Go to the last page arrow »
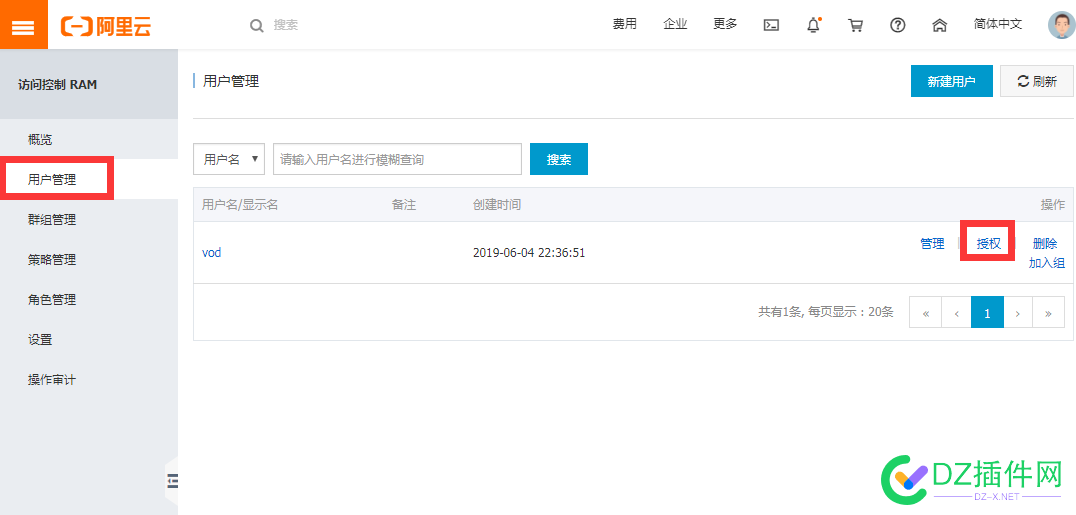1076x515 pixels. click(1049, 312)
